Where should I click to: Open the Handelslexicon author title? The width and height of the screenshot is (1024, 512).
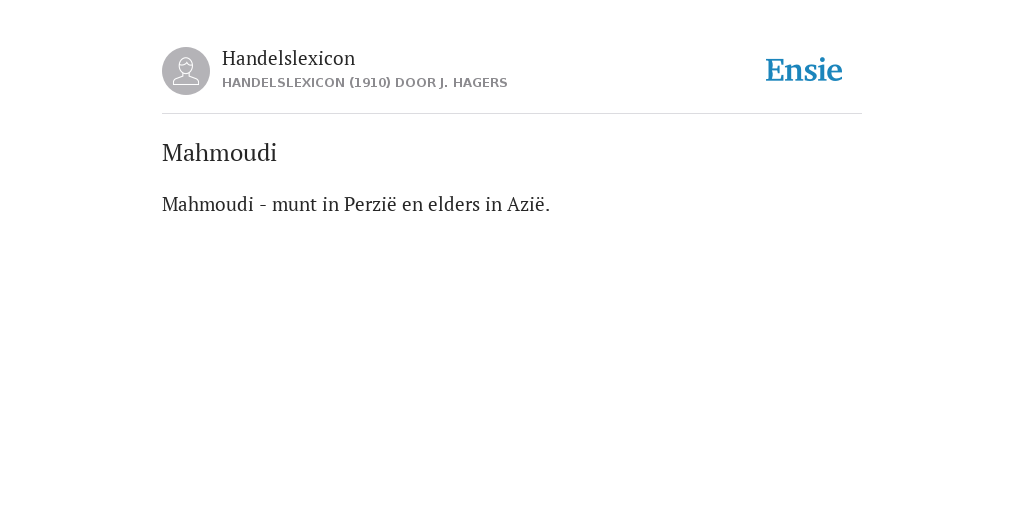pos(289,58)
